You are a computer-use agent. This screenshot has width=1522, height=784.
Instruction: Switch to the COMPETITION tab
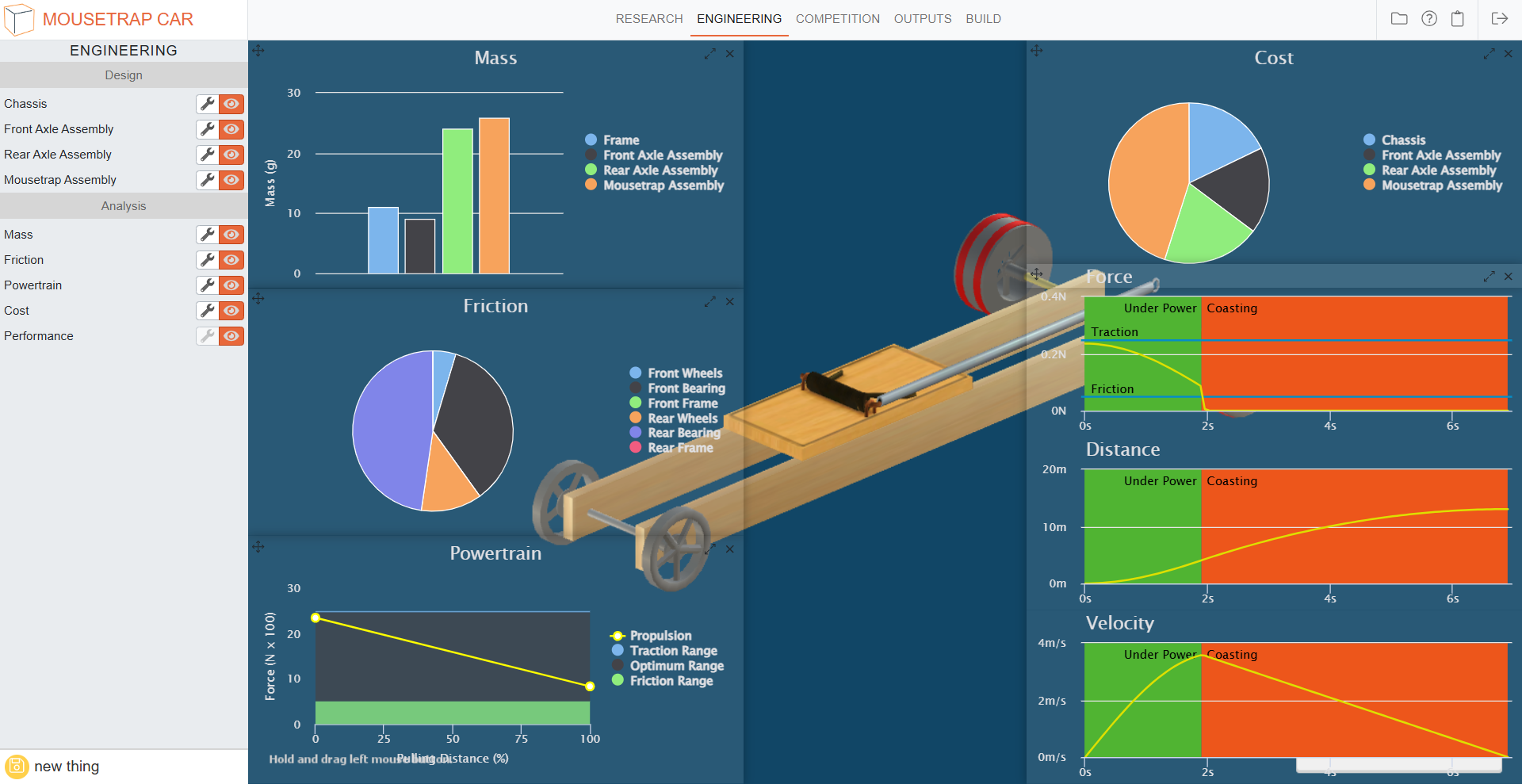point(837,18)
